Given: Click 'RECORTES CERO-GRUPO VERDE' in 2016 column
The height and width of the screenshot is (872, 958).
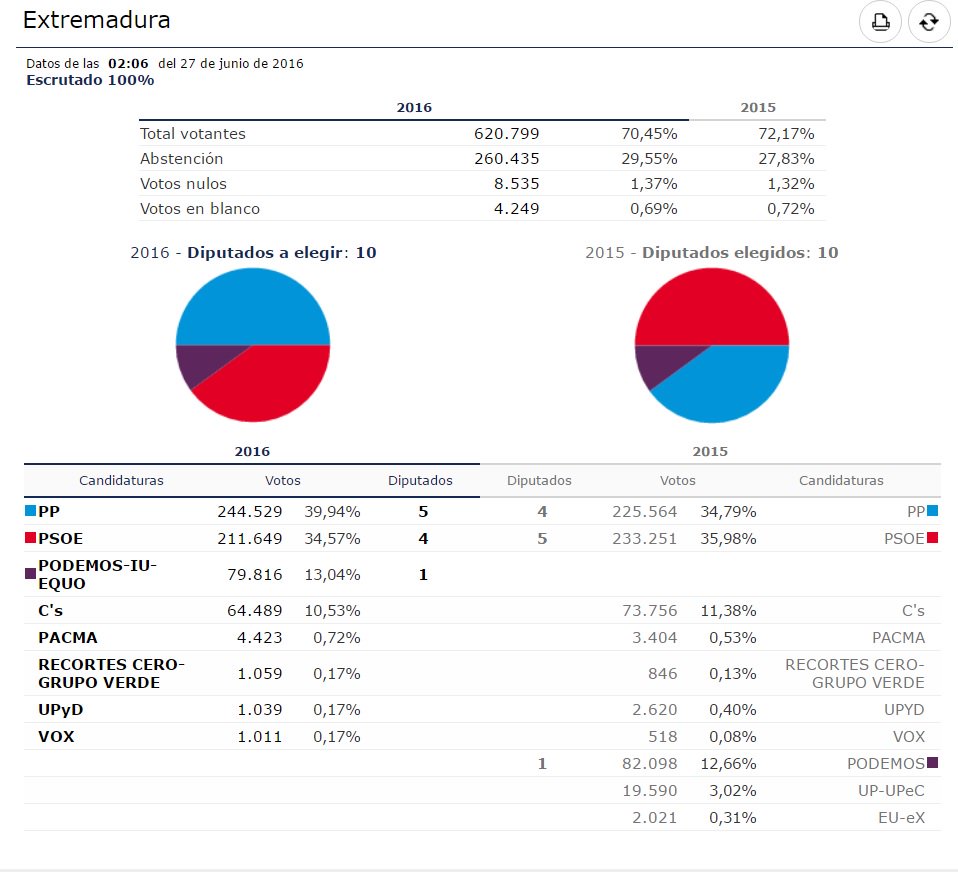Looking at the screenshot, I should 111,673.
